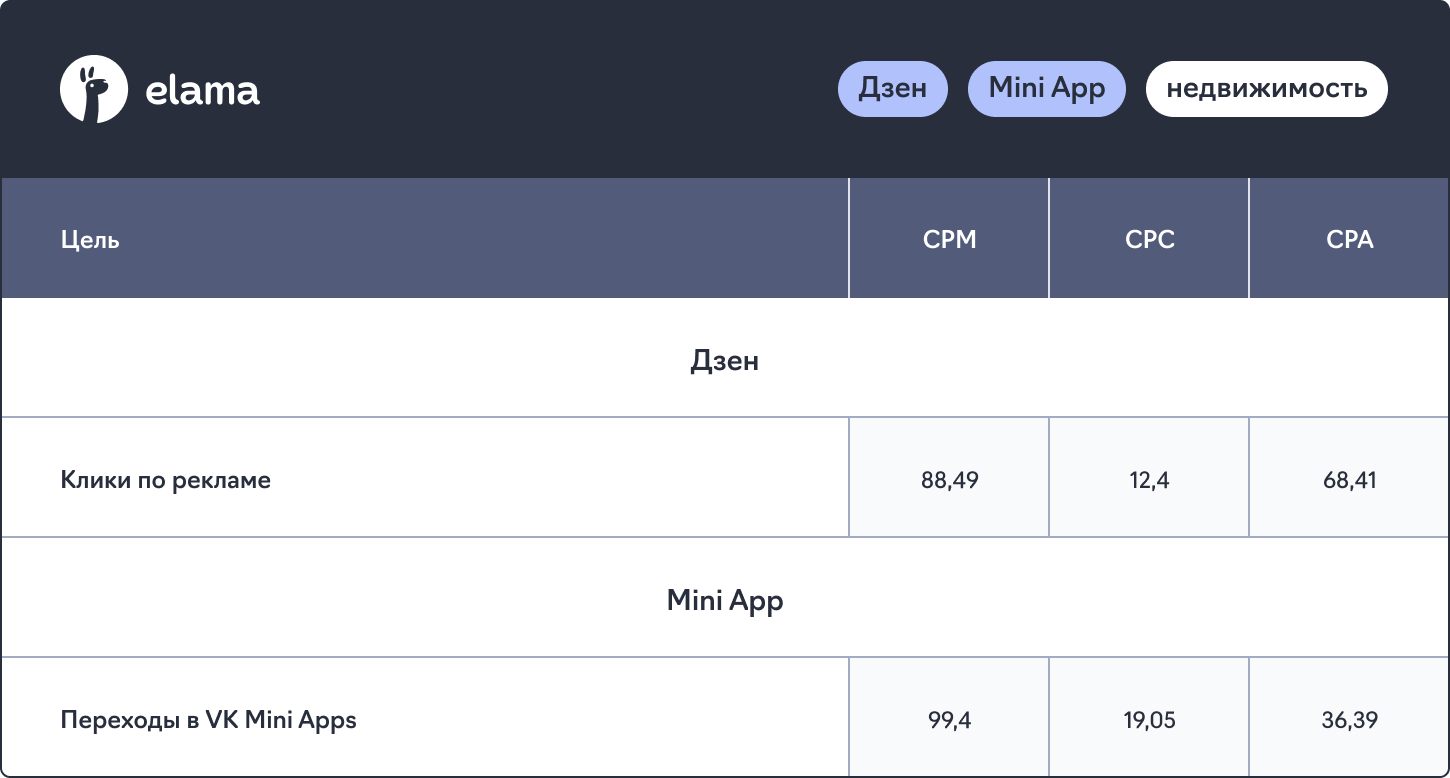This screenshot has width=1450, height=778.
Task: Click the CPA value 68,41
Action: pyautogui.click(x=1349, y=480)
